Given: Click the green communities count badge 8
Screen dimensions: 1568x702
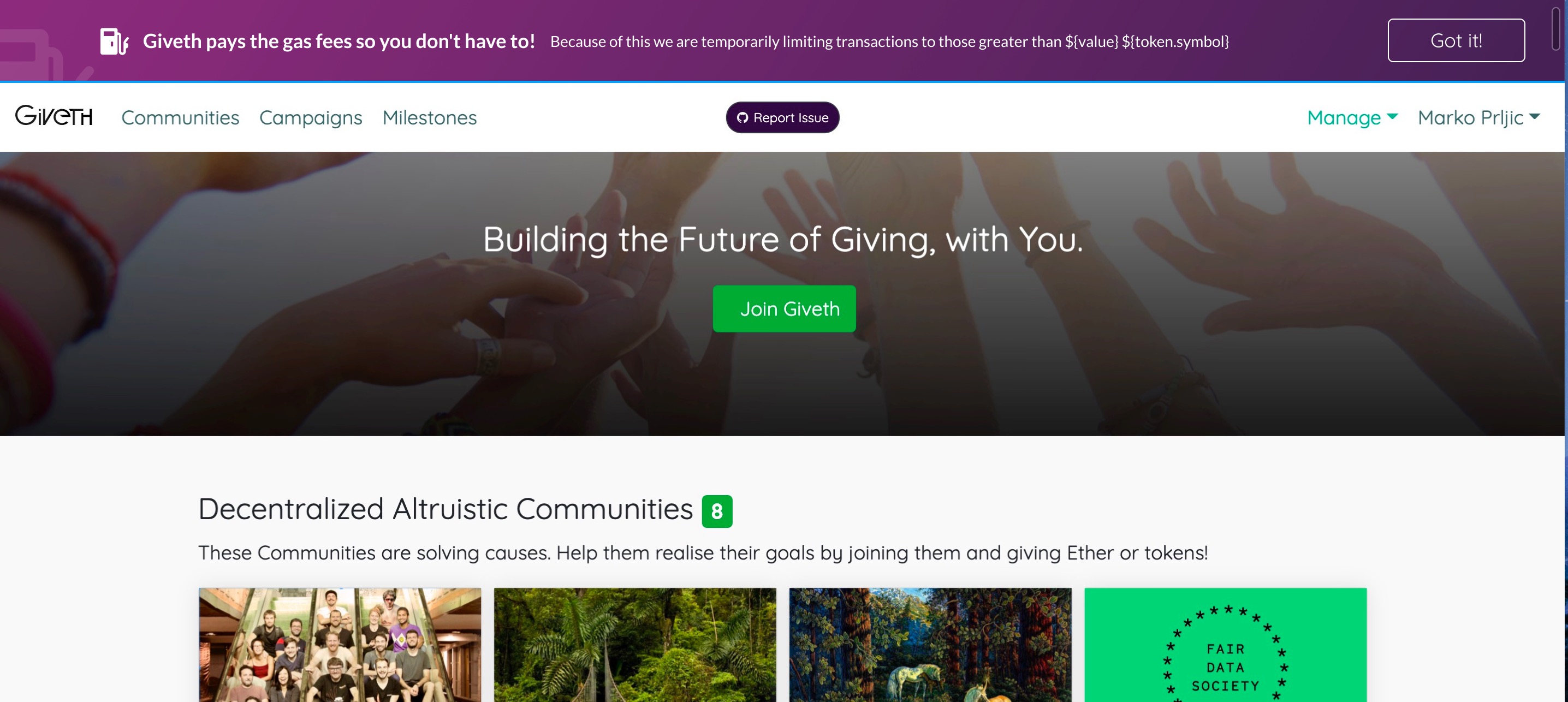Looking at the screenshot, I should point(717,511).
